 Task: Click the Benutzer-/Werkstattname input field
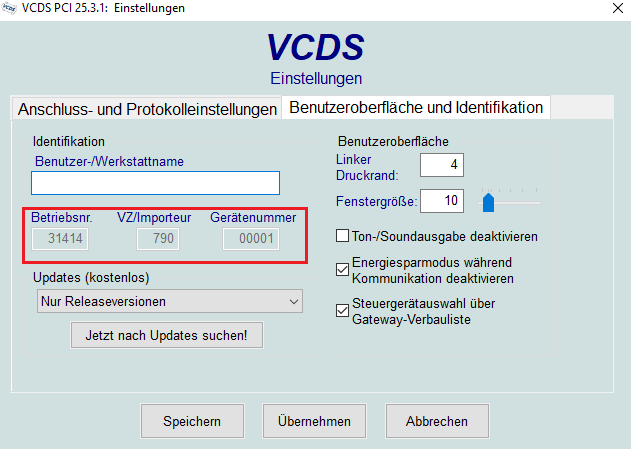point(155,183)
